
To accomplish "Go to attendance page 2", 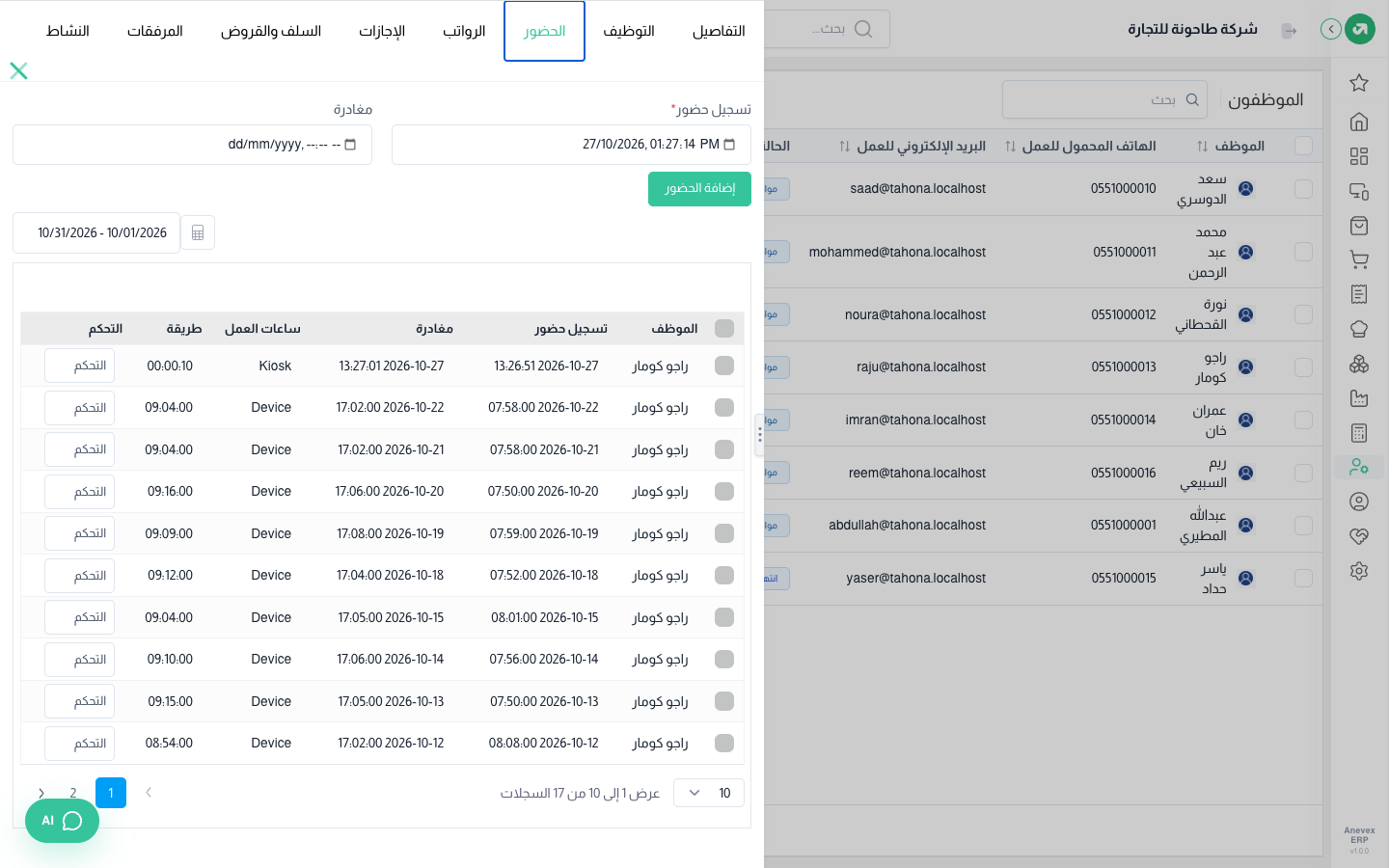I will click(73, 793).
